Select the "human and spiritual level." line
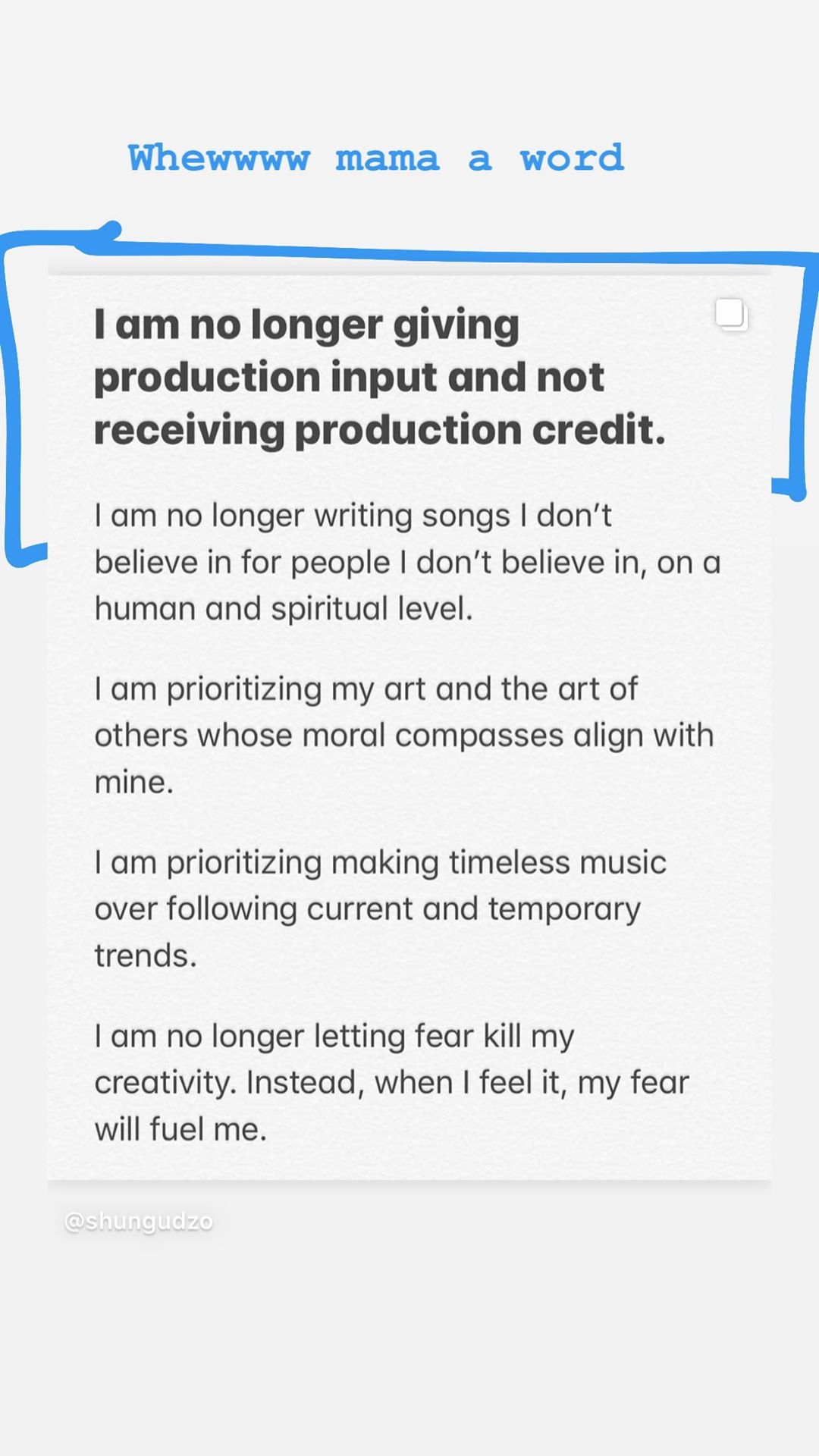 coord(284,609)
